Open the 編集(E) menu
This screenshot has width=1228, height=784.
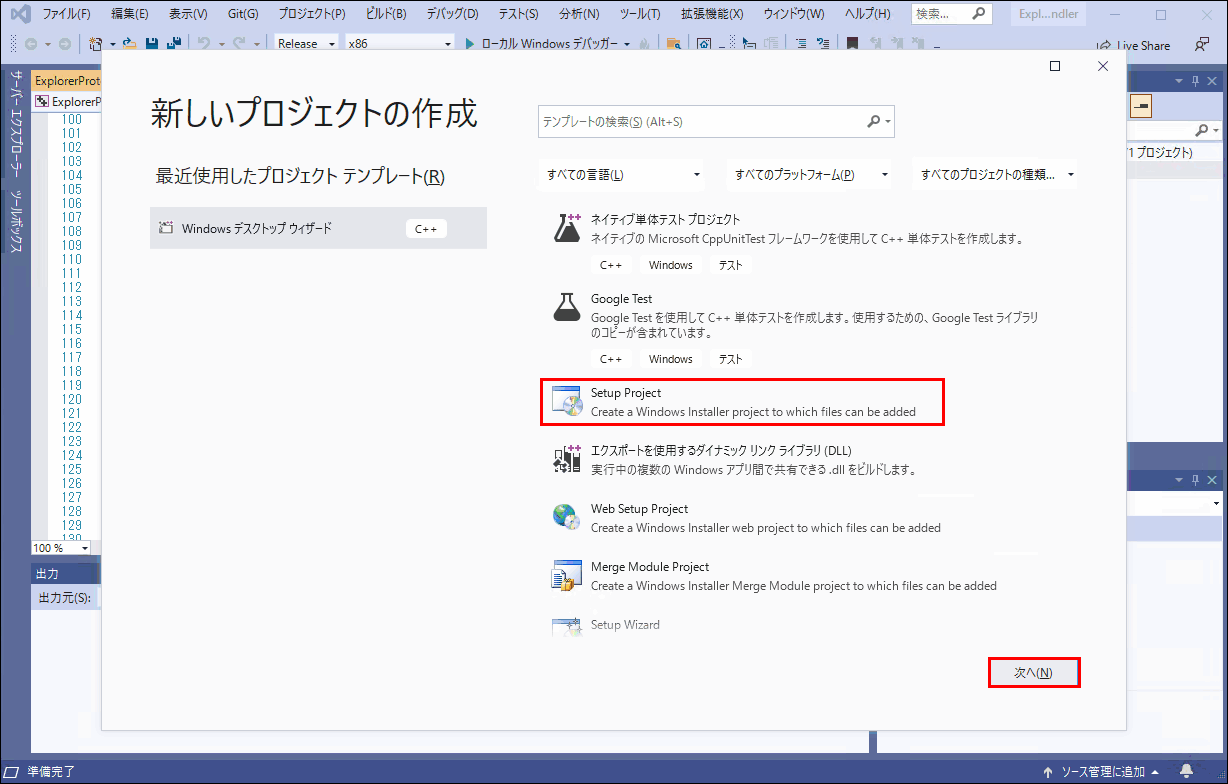pyautogui.click(x=130, y=14)
